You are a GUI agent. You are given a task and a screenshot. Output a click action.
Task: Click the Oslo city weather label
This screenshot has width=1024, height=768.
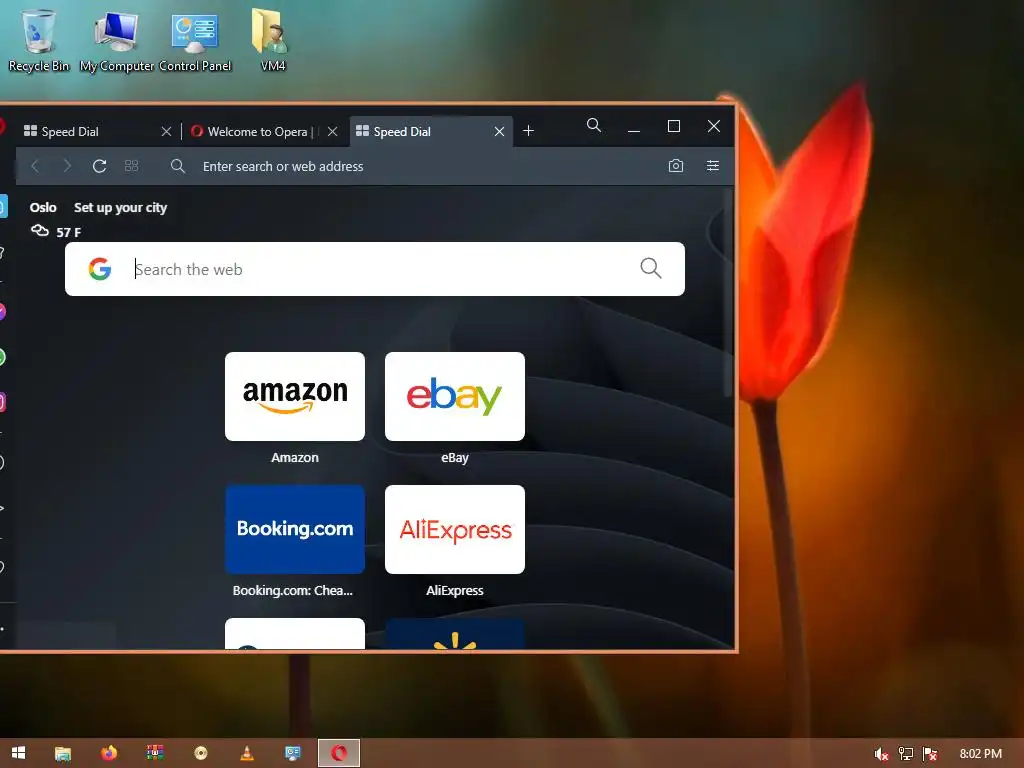point(43,208)
